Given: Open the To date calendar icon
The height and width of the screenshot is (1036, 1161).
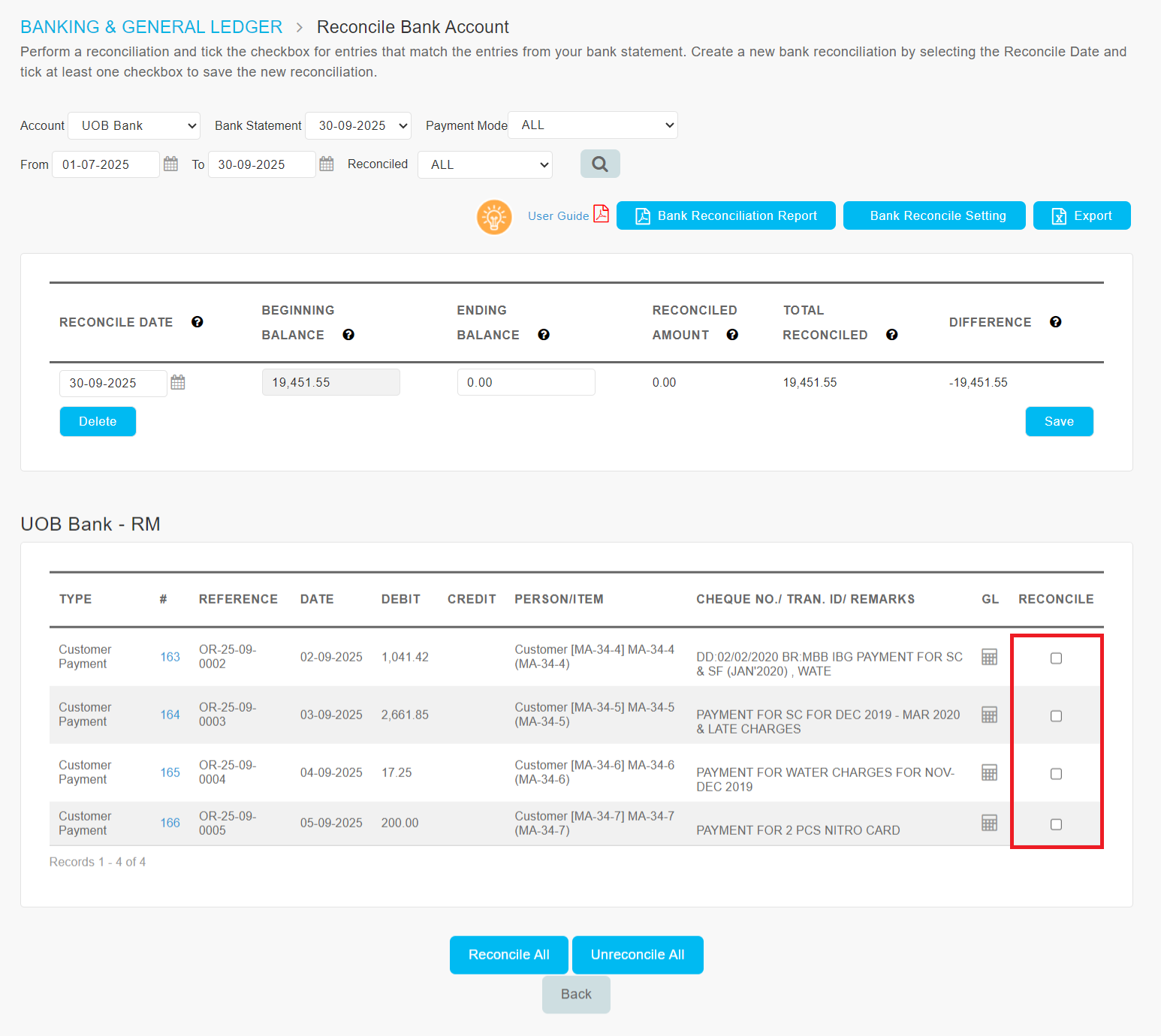Looking at the screenshot, I should pyautogui.click(x=326, y=164).
